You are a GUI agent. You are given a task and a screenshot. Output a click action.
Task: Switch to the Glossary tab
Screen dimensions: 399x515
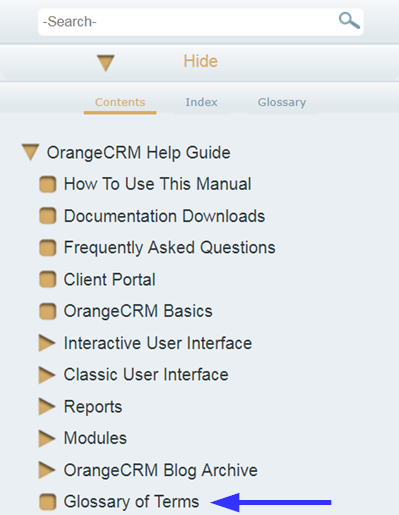(x=282, y=102)
